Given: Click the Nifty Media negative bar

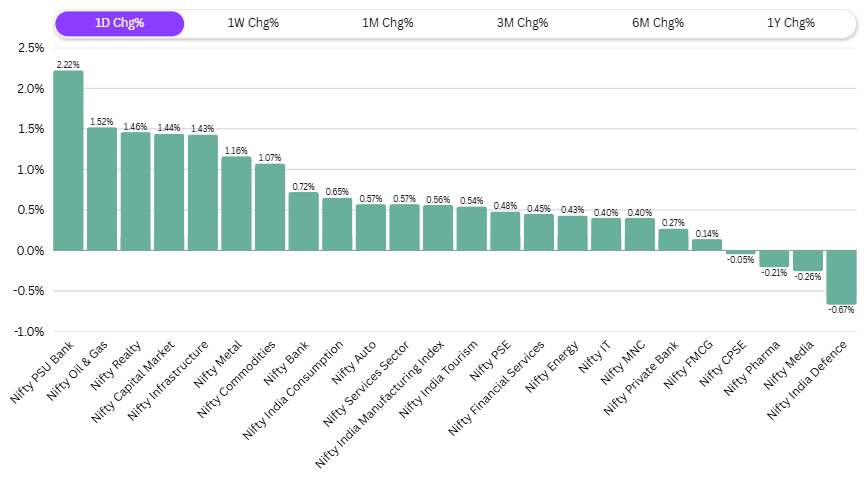Looking at the screenshot, I should (808, 261).
